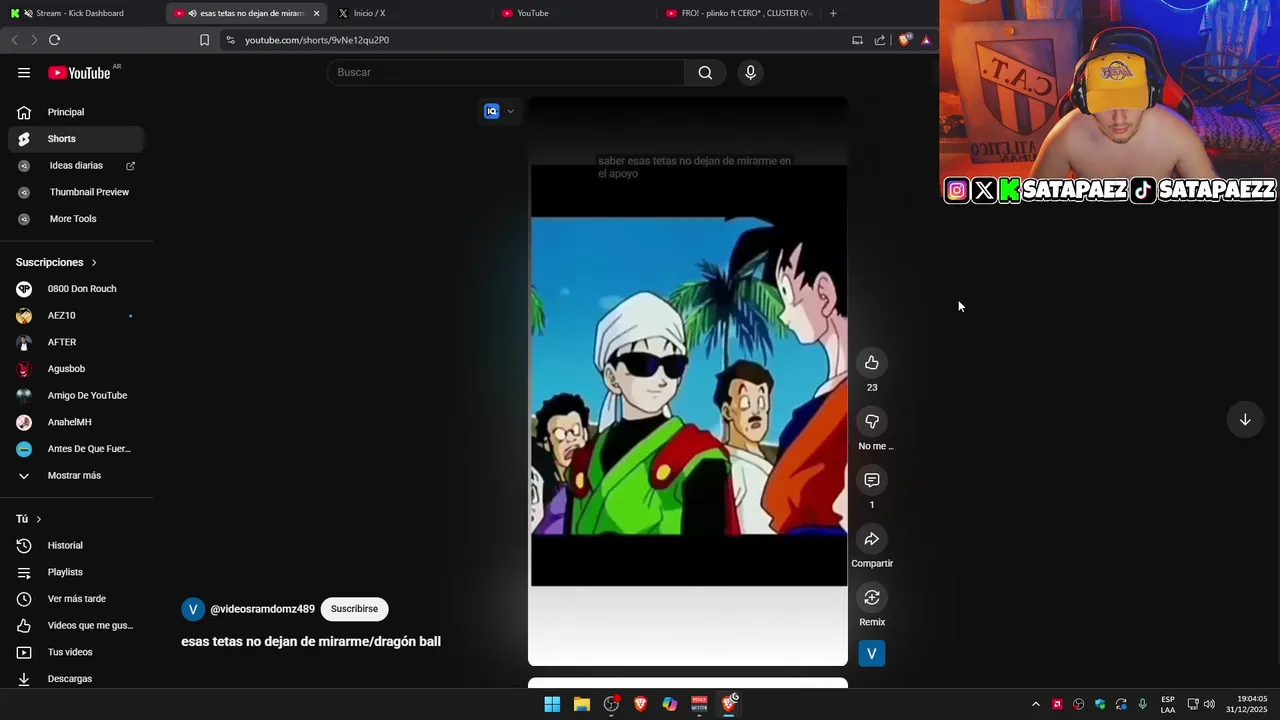Image resolution: width=1280 pixels, height=720 pixels.
Task: Open Thumbnail Preview tool
Action: coord(75,192)
